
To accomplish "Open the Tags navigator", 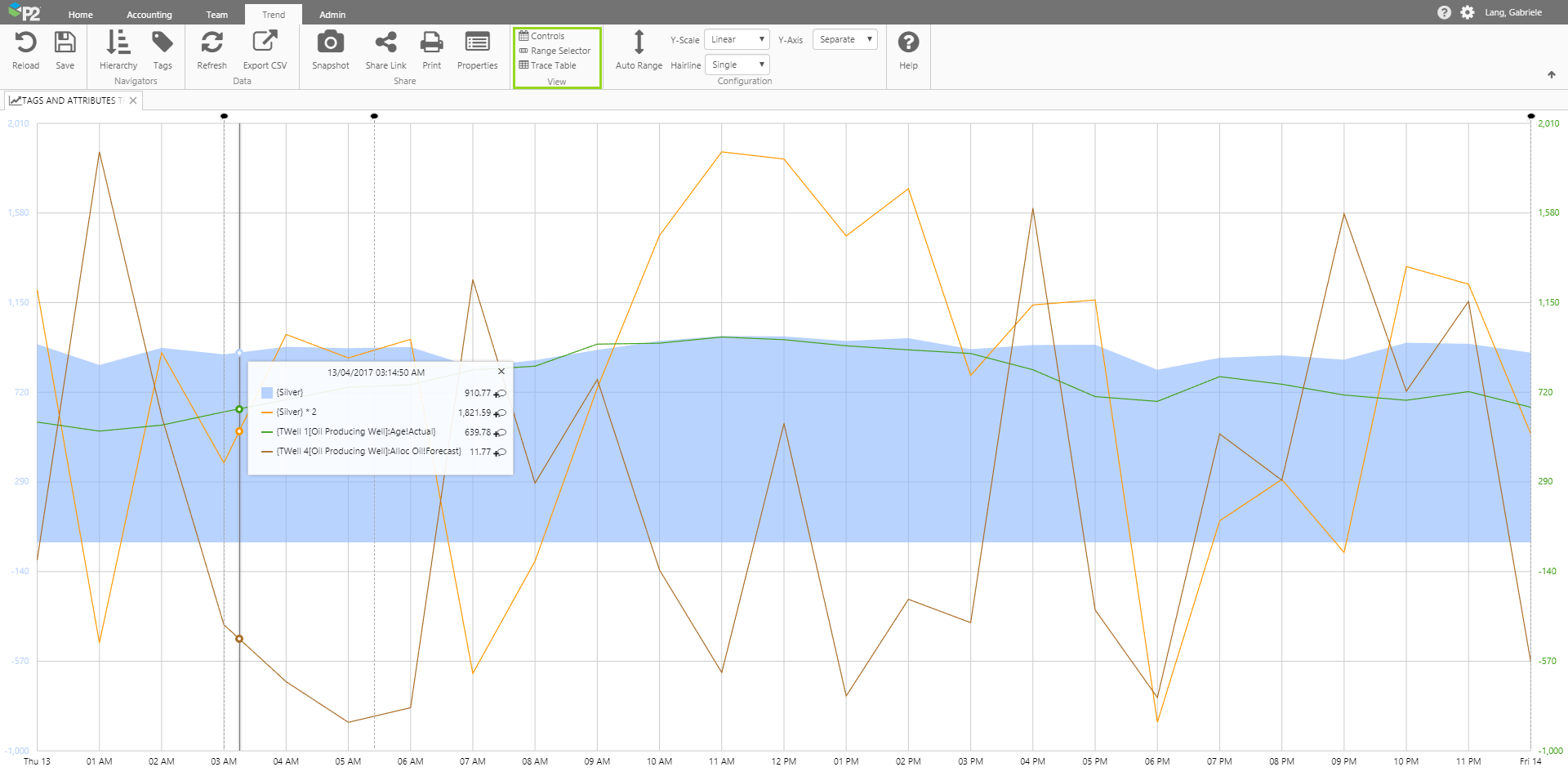I will tap(163, 50).
